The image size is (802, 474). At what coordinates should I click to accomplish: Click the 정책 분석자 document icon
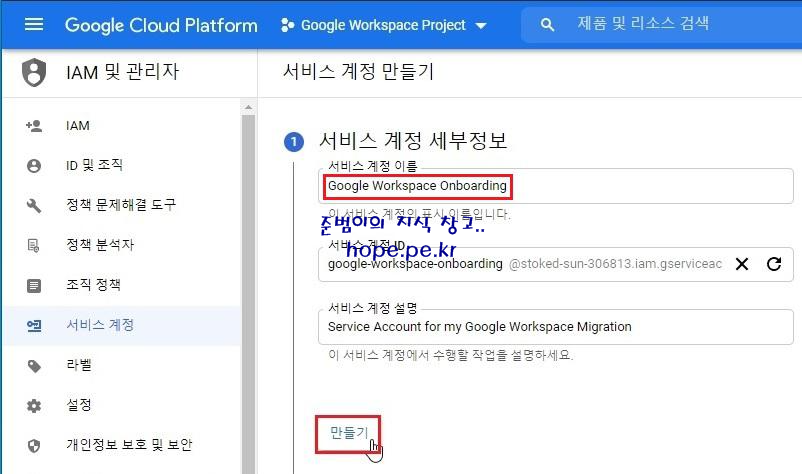[34, 245]
